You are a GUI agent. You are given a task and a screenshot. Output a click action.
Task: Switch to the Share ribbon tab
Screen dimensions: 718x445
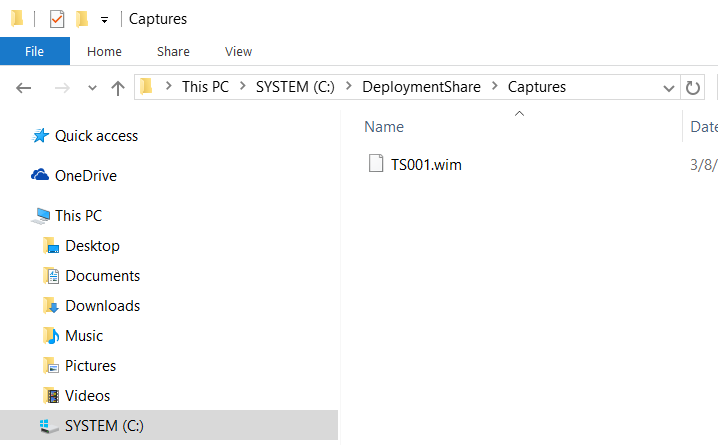coord(173,51)
